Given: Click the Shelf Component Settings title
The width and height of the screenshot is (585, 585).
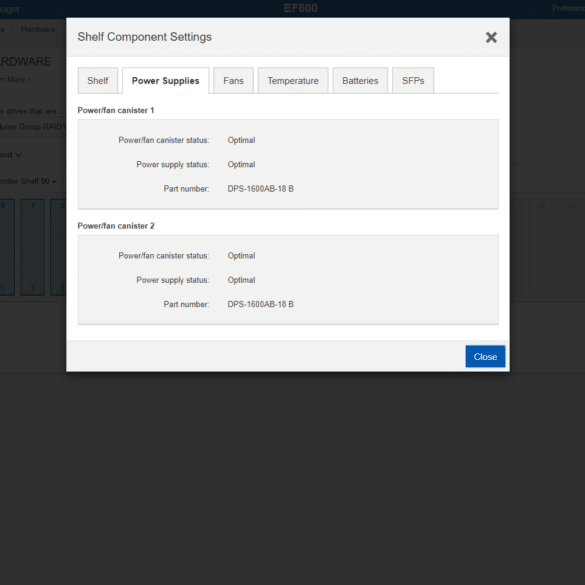Looking at the screenshot, I should [x=145, y=37].
